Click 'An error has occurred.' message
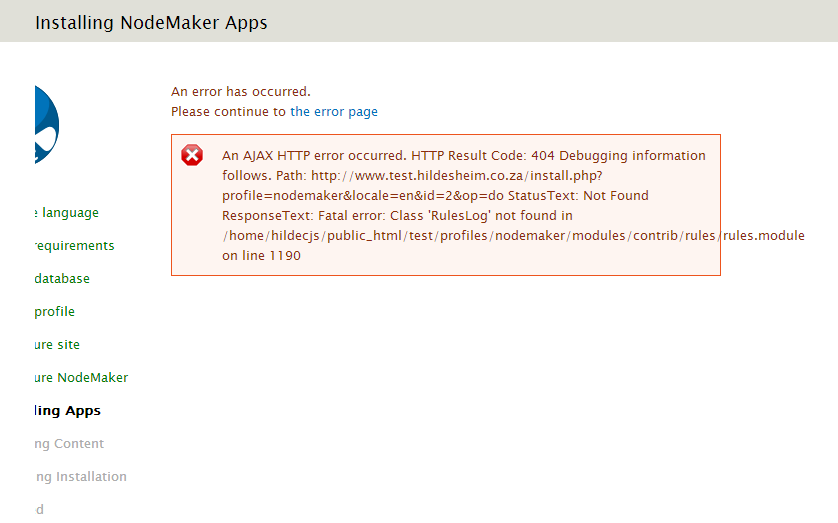This screenshot has width=838, height=523. tap(240, 91)
